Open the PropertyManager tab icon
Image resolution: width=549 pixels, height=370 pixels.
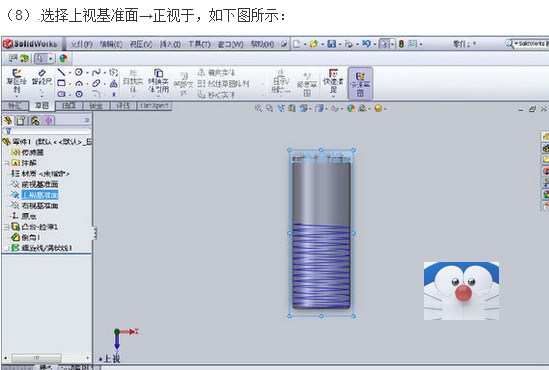[21, 121]
